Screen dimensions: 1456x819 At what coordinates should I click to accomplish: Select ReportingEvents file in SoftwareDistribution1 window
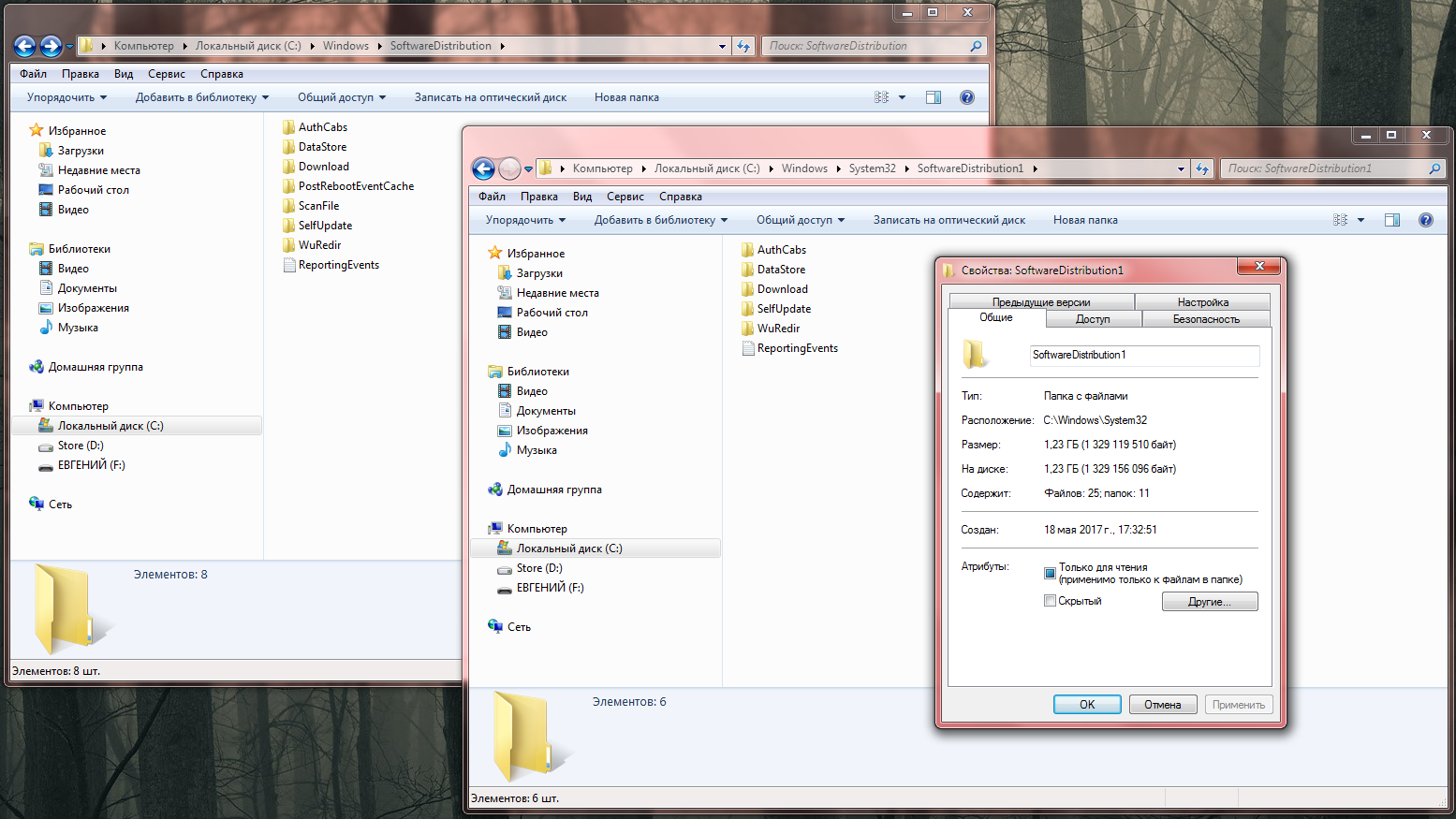coord(789,348)
